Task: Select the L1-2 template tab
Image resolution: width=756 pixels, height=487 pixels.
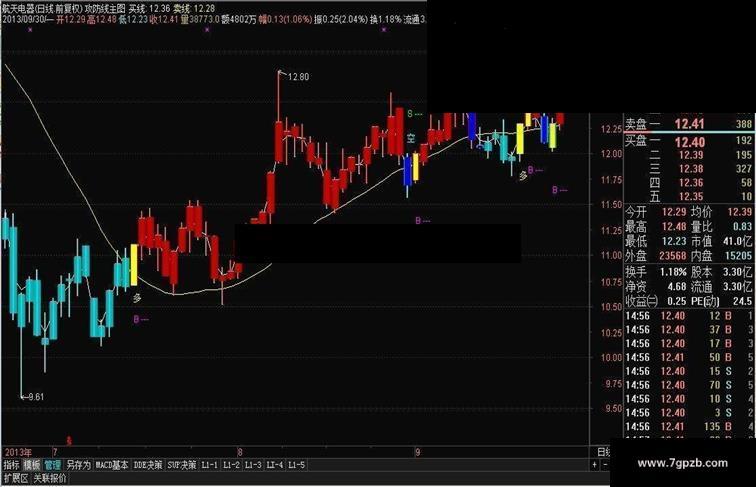Action: point(231,465)
